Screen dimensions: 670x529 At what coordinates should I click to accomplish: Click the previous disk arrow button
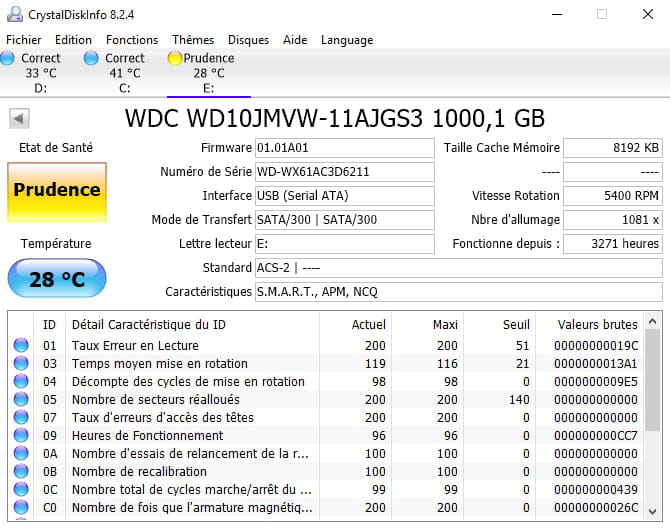[19, 118]
